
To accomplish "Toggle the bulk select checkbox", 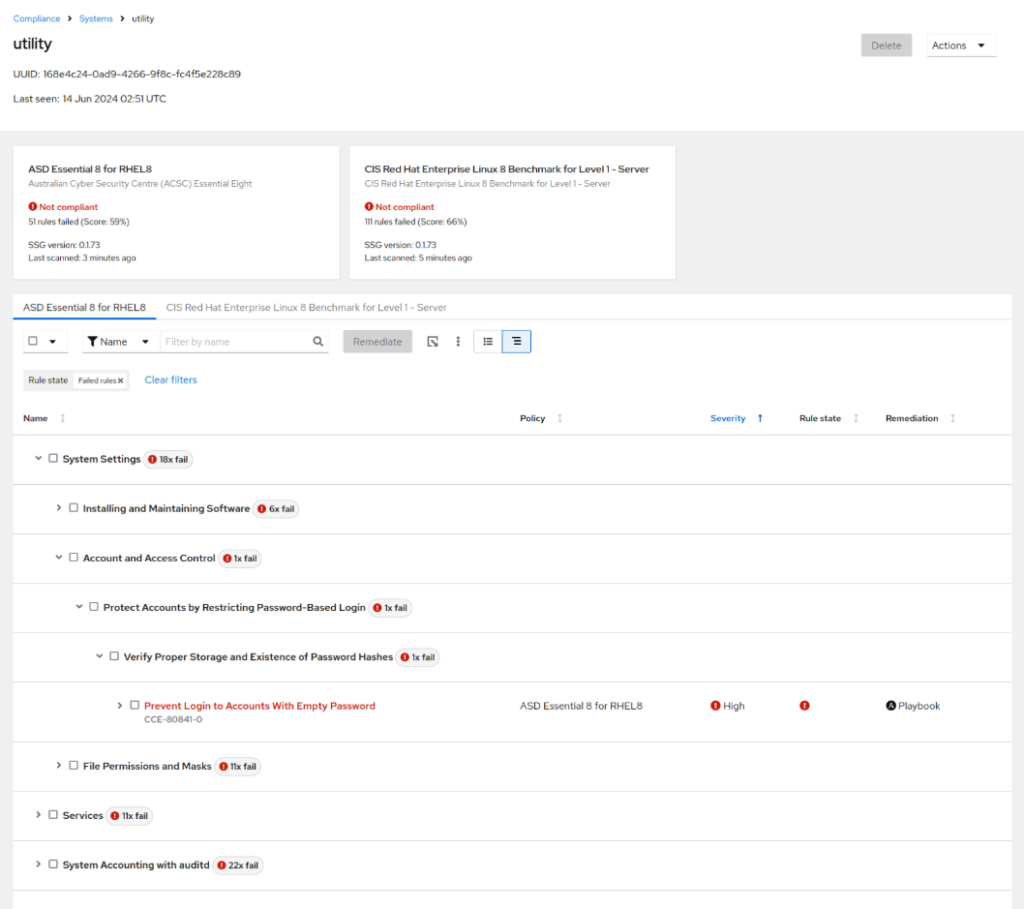I will pyautogui.click(x=33, y=341).
